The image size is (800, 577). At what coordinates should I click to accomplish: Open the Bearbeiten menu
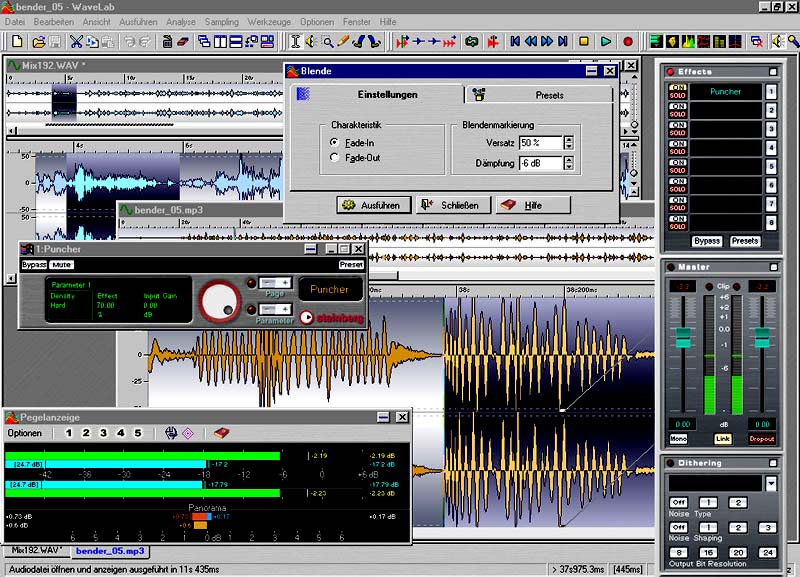pyautogui.click(x=54, y=22)
